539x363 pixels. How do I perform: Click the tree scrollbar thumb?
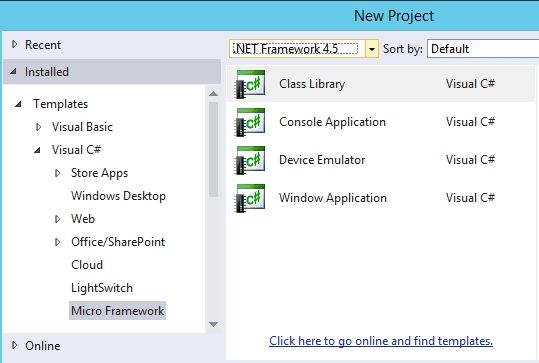213,150
